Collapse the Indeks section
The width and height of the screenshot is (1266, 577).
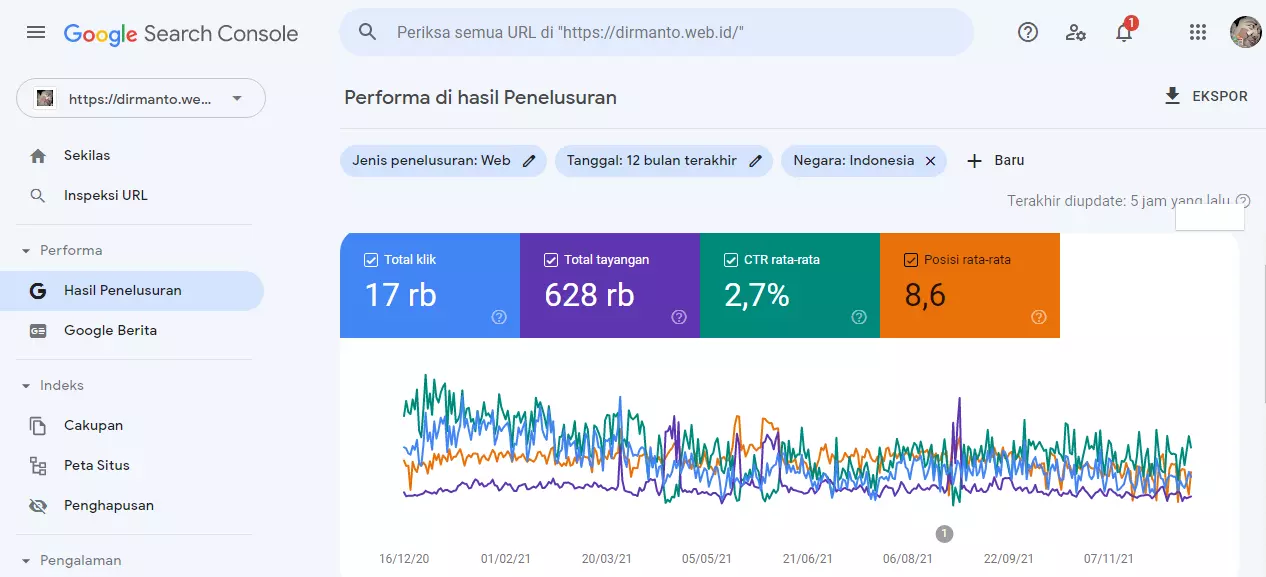(26, 385)
